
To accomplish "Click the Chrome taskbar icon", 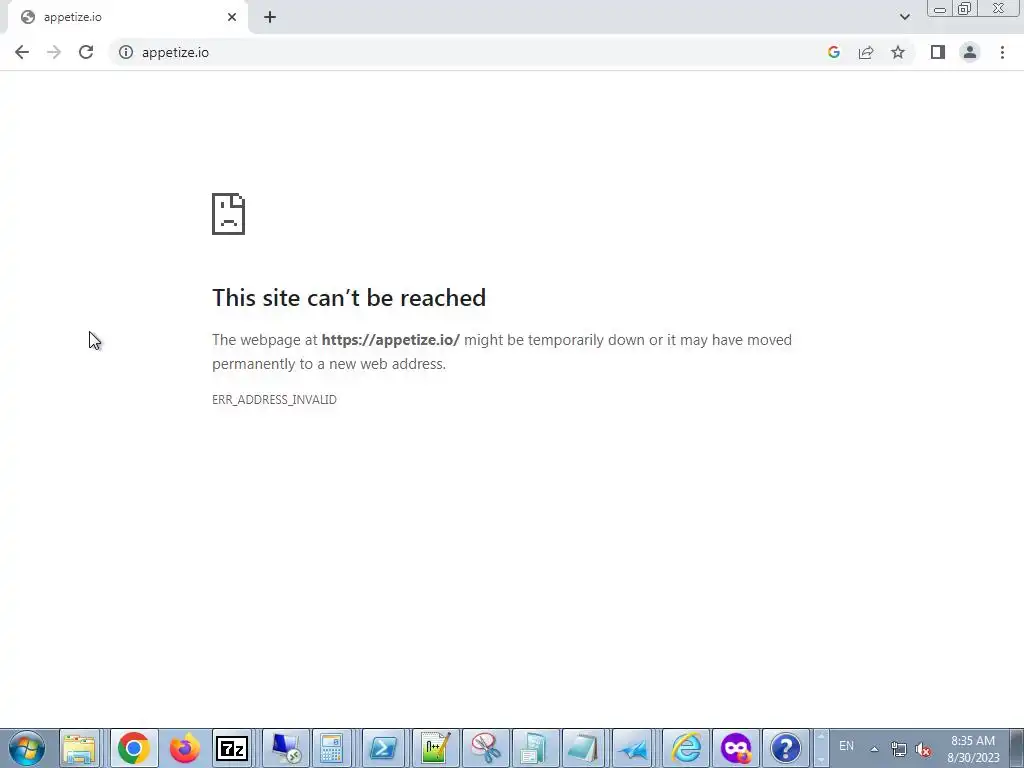I will pos(133,748).
